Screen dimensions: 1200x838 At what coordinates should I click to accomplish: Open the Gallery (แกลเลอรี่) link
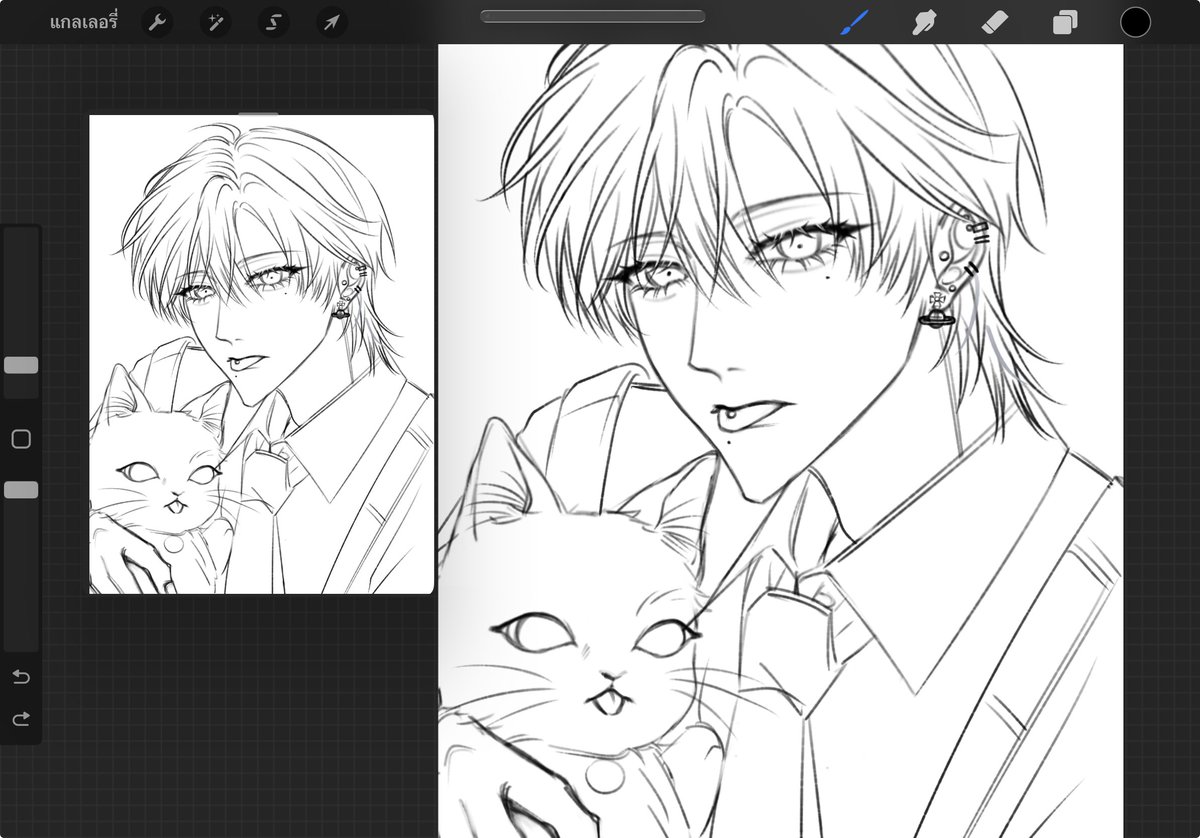[83, 22]
